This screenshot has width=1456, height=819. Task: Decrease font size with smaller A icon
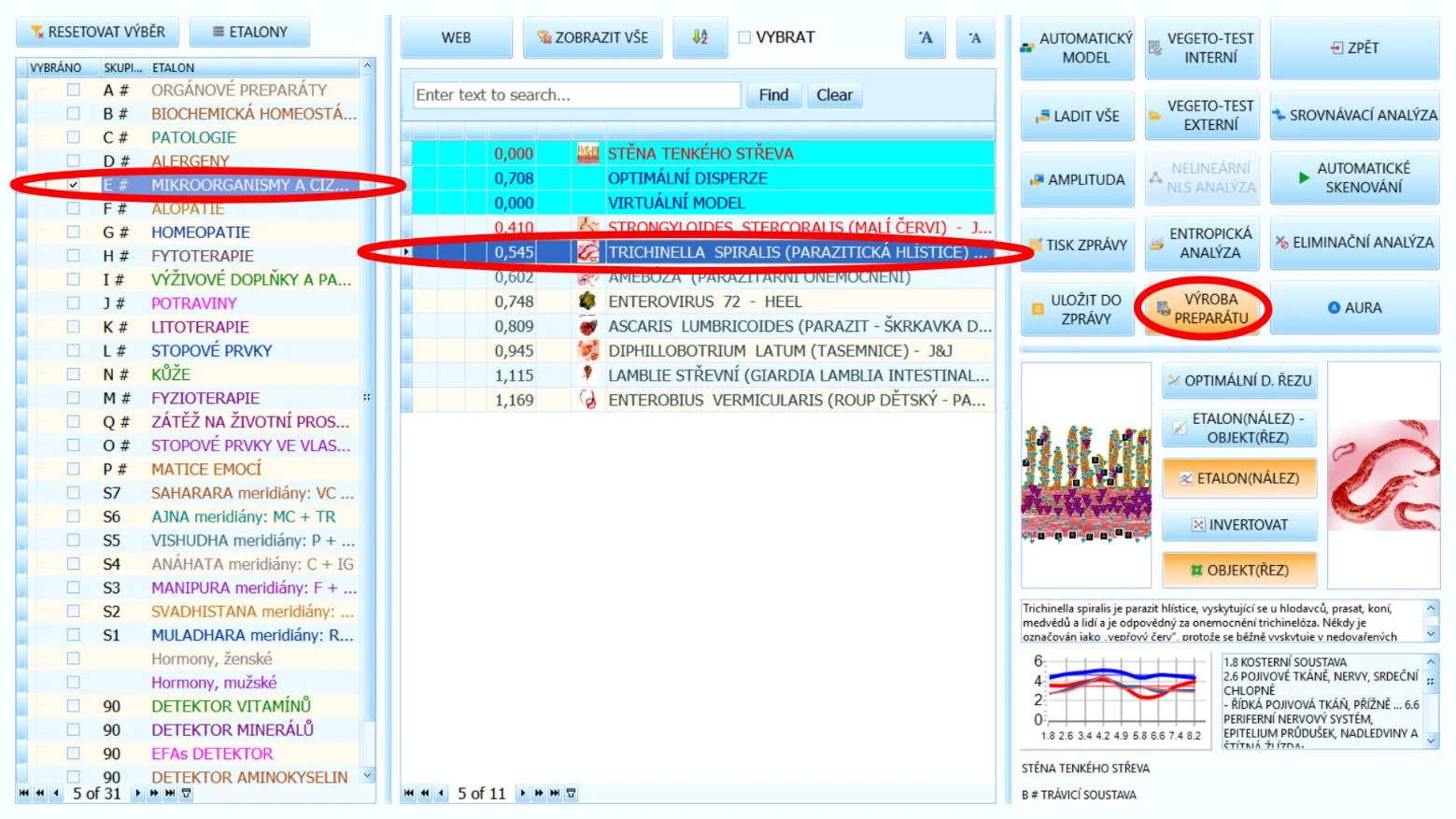point(975,37)
